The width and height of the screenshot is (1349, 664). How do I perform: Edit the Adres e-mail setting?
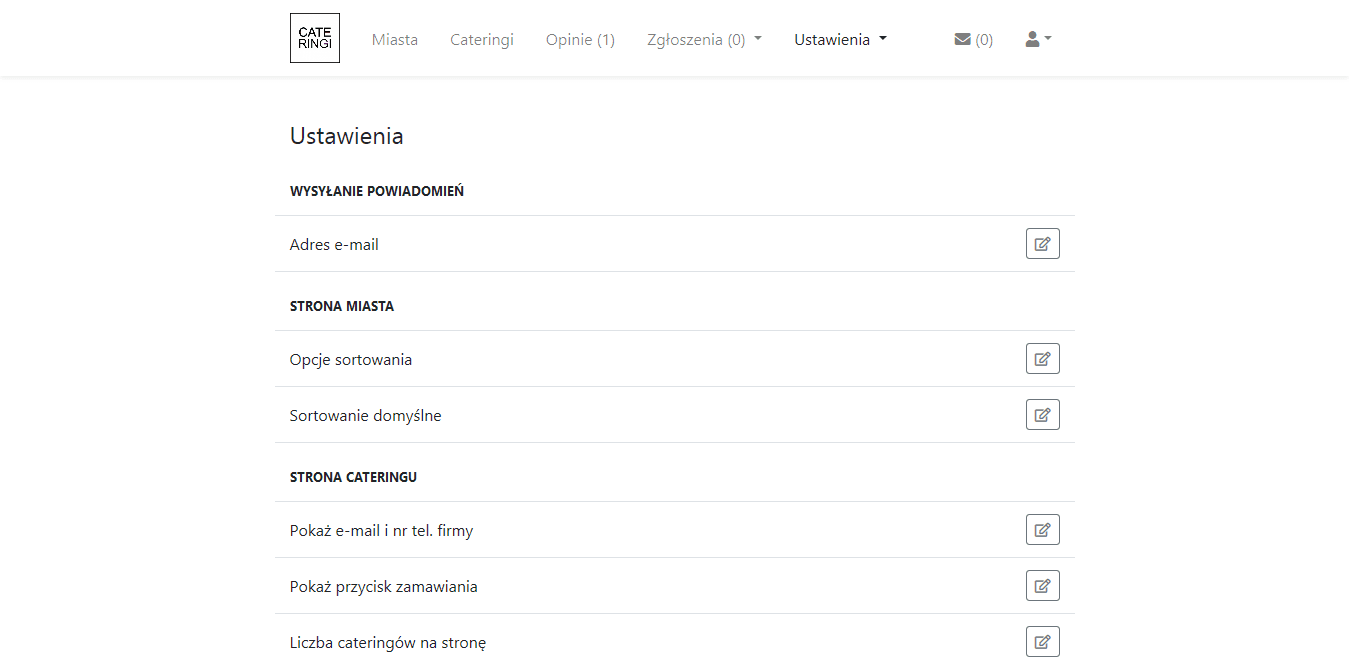click(1042, 244)
